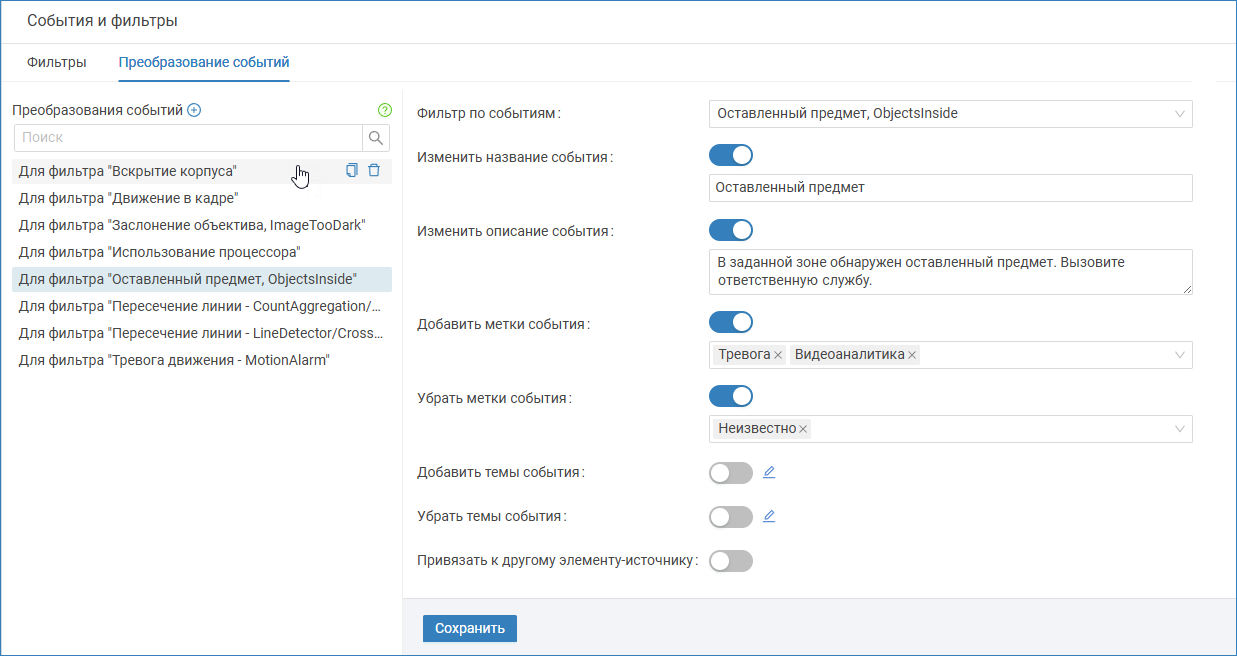
Task: Click the add event transformation plus icon
Action: [x=194, y=110]
